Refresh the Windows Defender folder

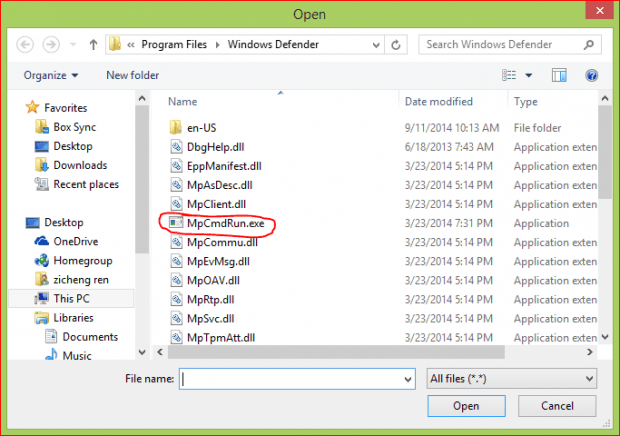(396, 45)
